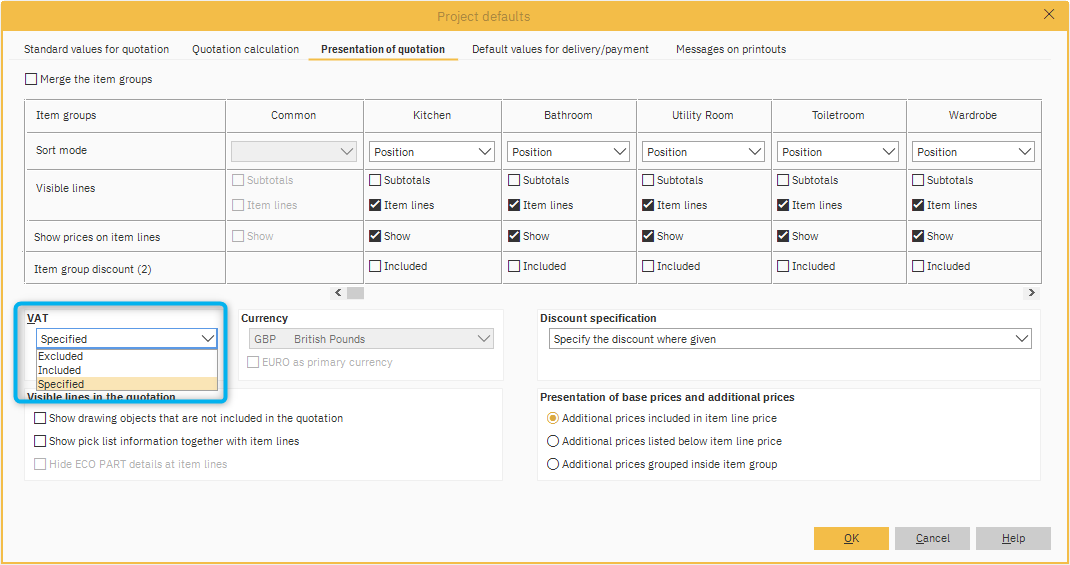Close the Project defaults dialog
The width and height of the screenshot is (1070, 565).
(x=1048, y=14)
